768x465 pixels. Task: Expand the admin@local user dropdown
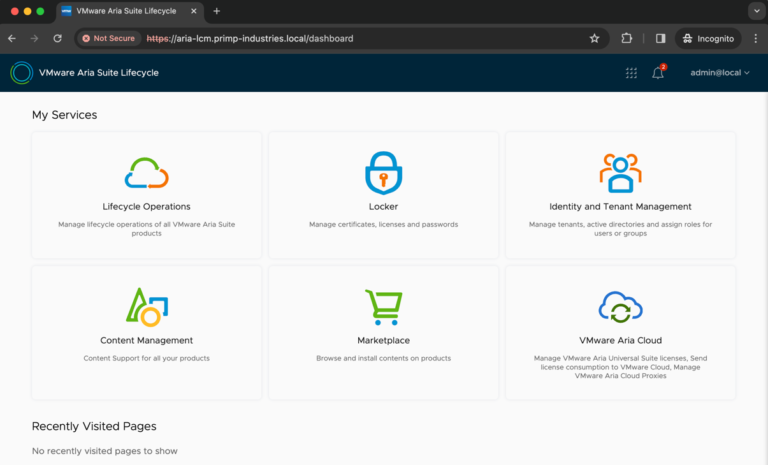tap(720, 73)
